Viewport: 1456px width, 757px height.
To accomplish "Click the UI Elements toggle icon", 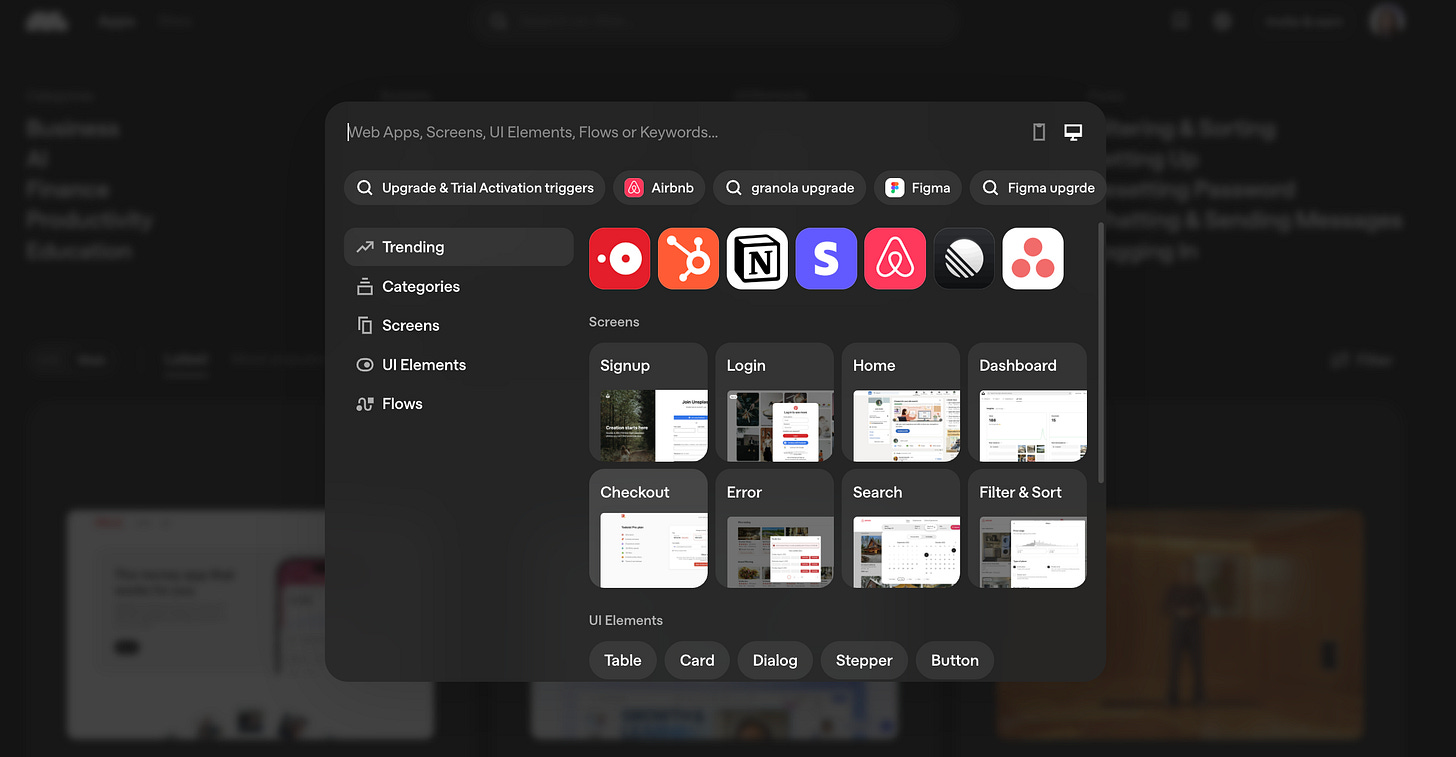I will click(365, 365).
